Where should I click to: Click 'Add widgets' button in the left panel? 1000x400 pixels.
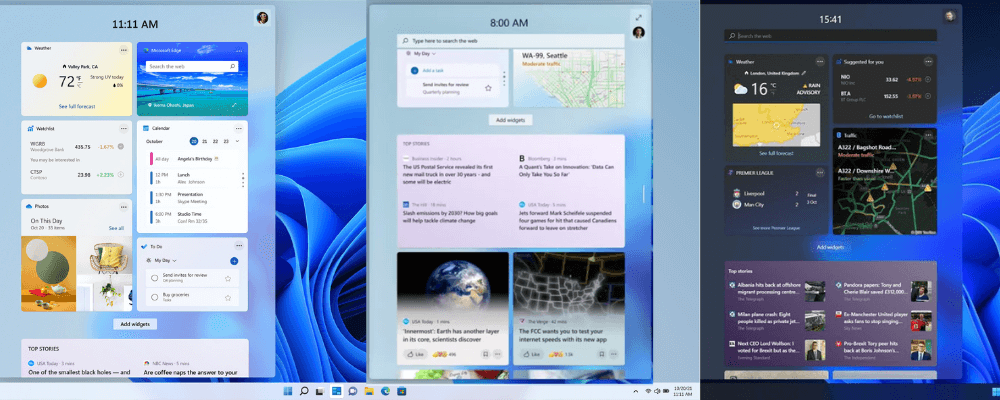(134, 324)
